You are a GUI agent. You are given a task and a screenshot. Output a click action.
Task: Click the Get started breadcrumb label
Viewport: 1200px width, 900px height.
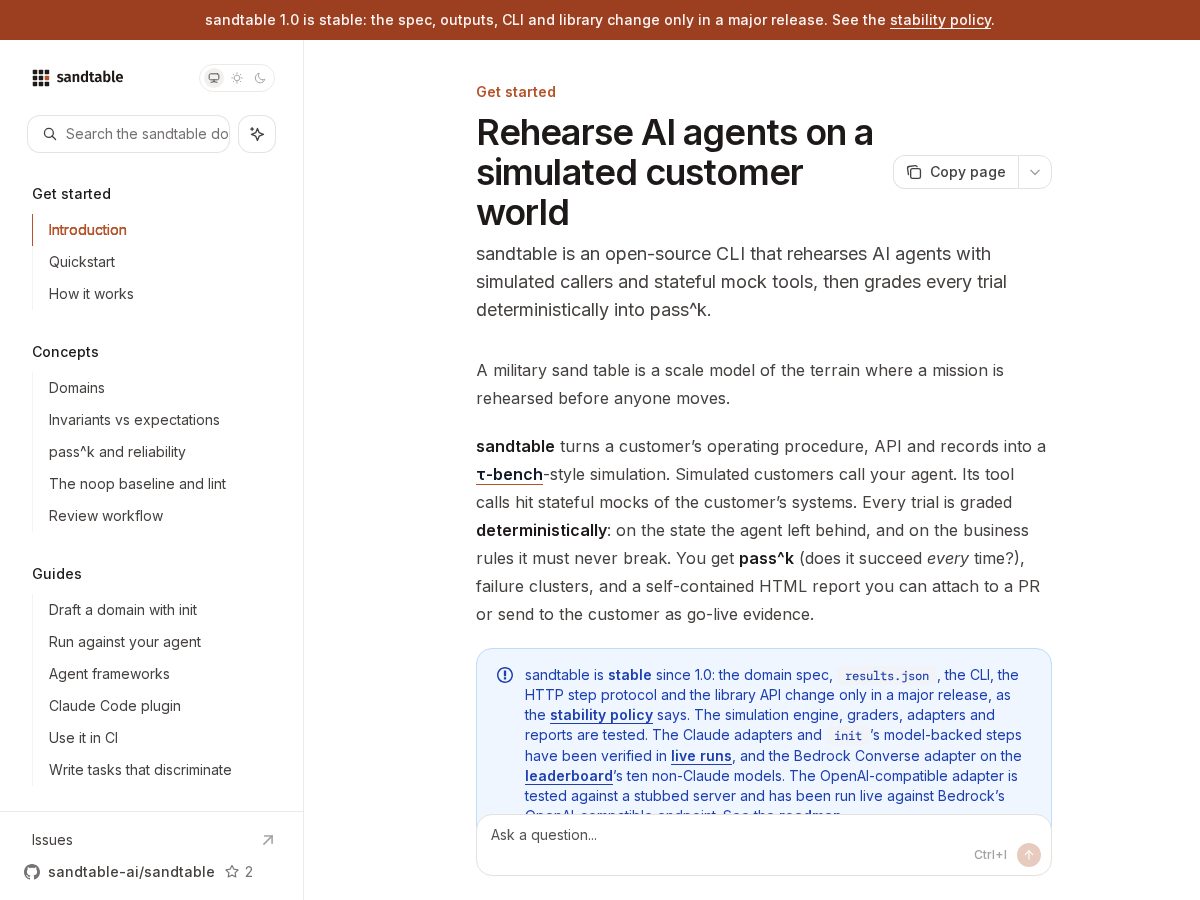tap(516, 92)
